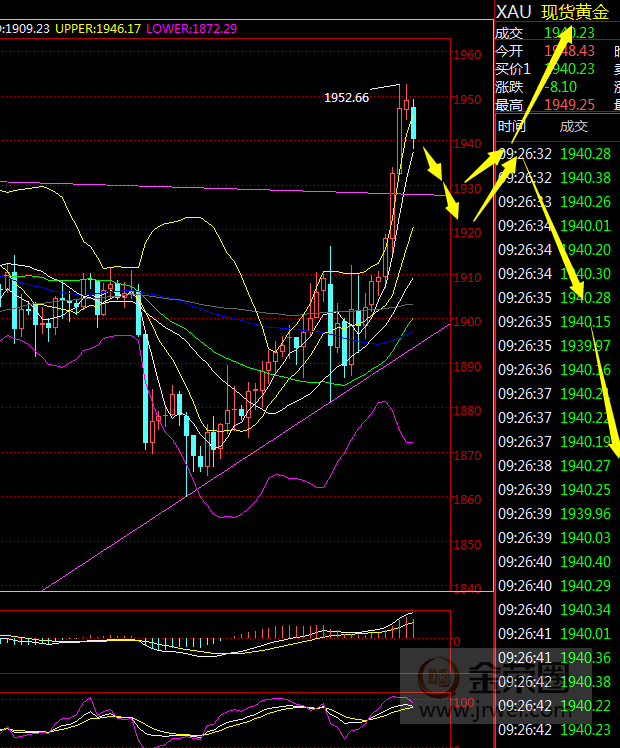Click the 成交 column header in tick list

pyautogui.click(x=574, y=126)
